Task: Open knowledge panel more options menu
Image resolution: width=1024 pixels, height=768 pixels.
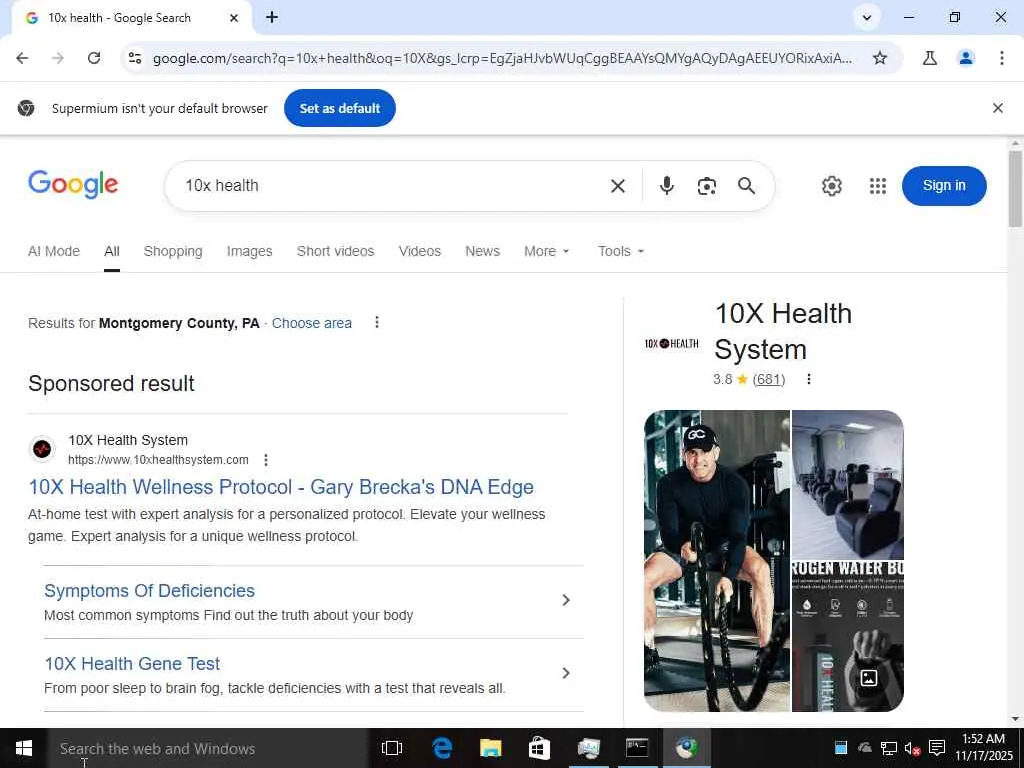Action: (x=808, y=379)
